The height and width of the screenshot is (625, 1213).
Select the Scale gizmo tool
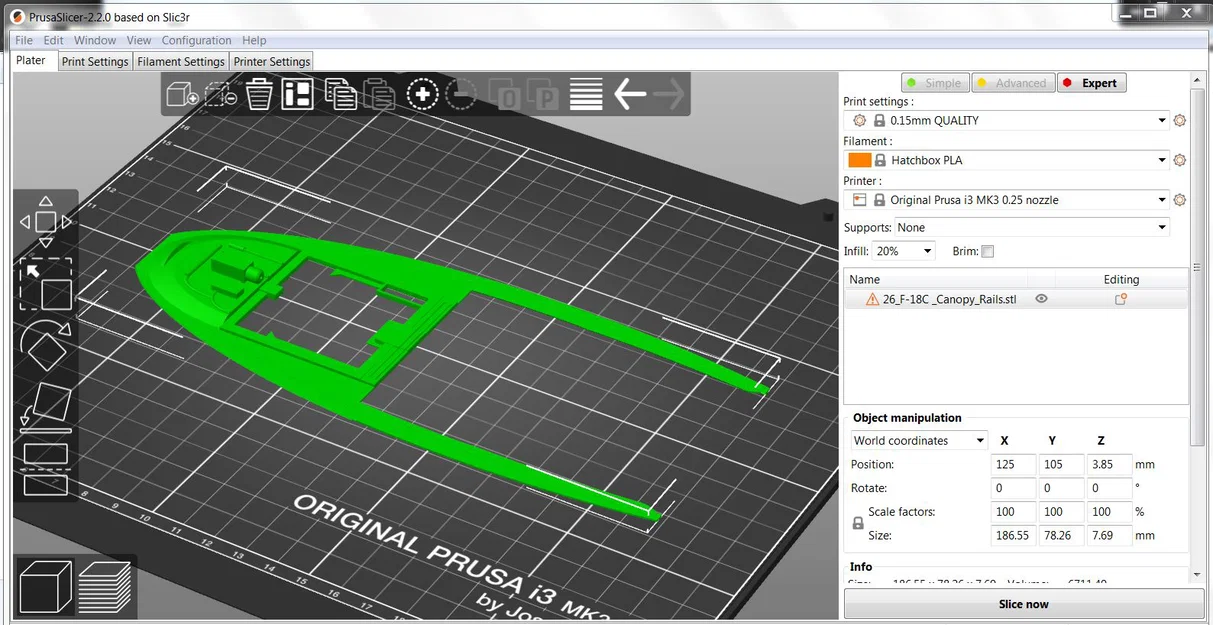46,285
